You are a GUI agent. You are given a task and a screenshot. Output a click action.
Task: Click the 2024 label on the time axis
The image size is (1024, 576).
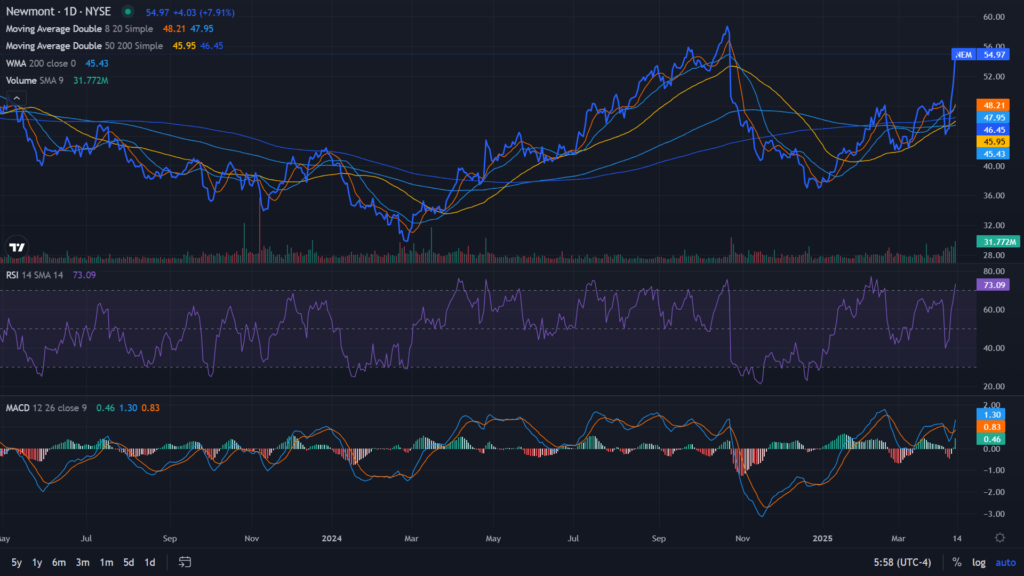click(332, 538)
